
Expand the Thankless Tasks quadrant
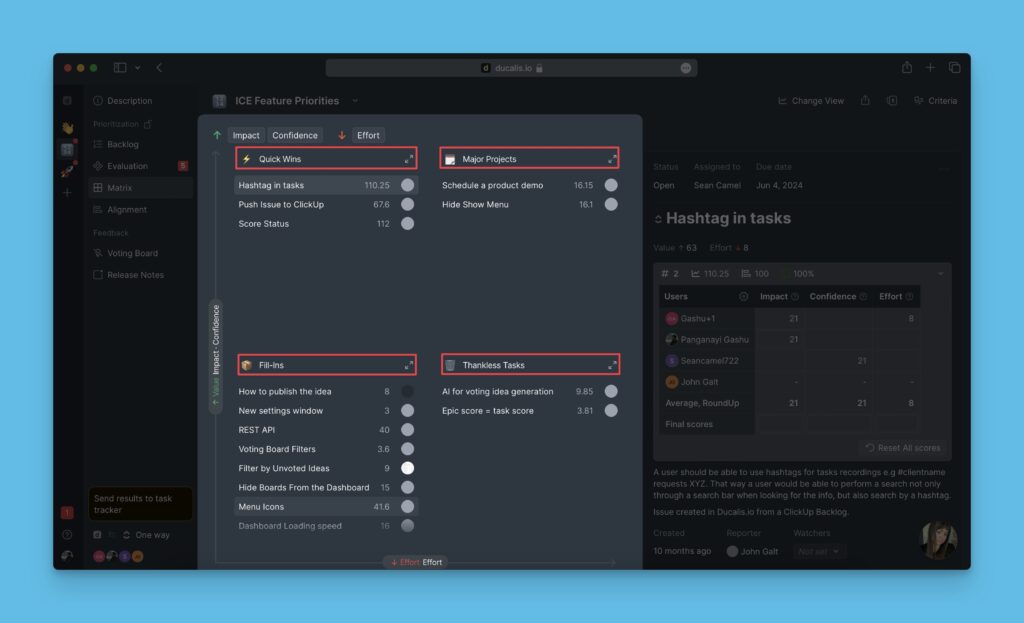(x=612, y=365)
